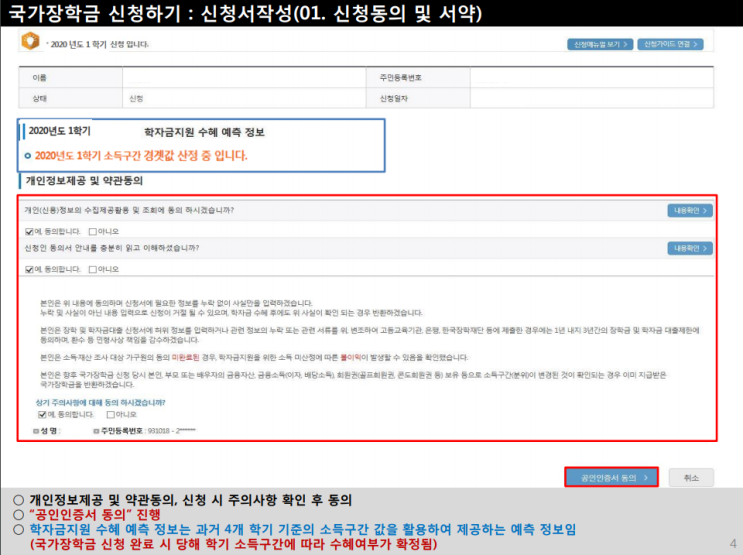Viewport: 743px width, 555px height.
Task: Click '학자금지원 수혜 예측 정보' heading
Action: [x=204, y=133]
